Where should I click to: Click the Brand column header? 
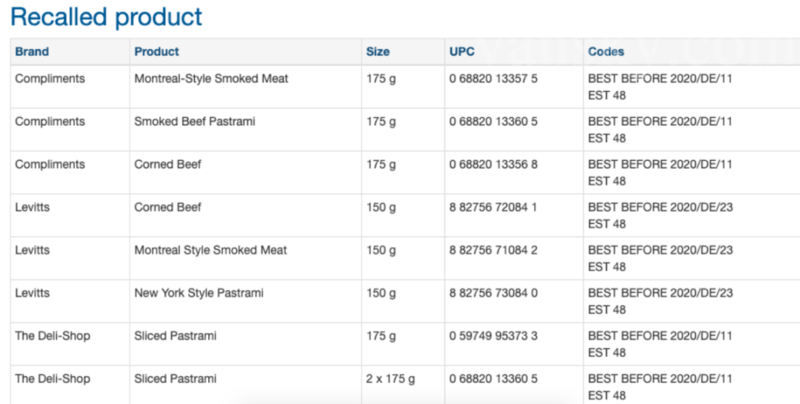tap(32, 52)
